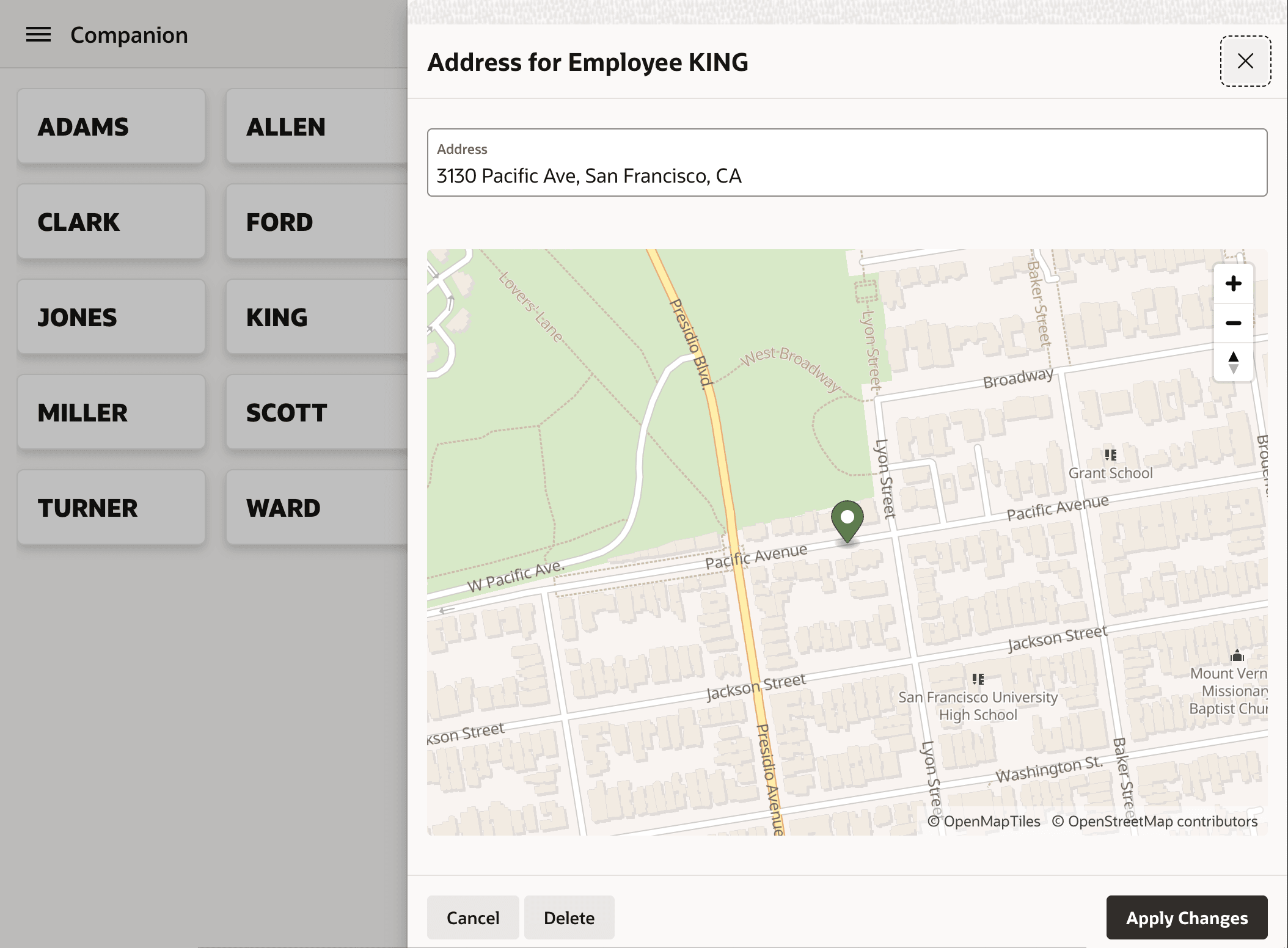Viewport: 1288px width, 948px height.
Task: Open the WARD employee card
Action: 317,508
